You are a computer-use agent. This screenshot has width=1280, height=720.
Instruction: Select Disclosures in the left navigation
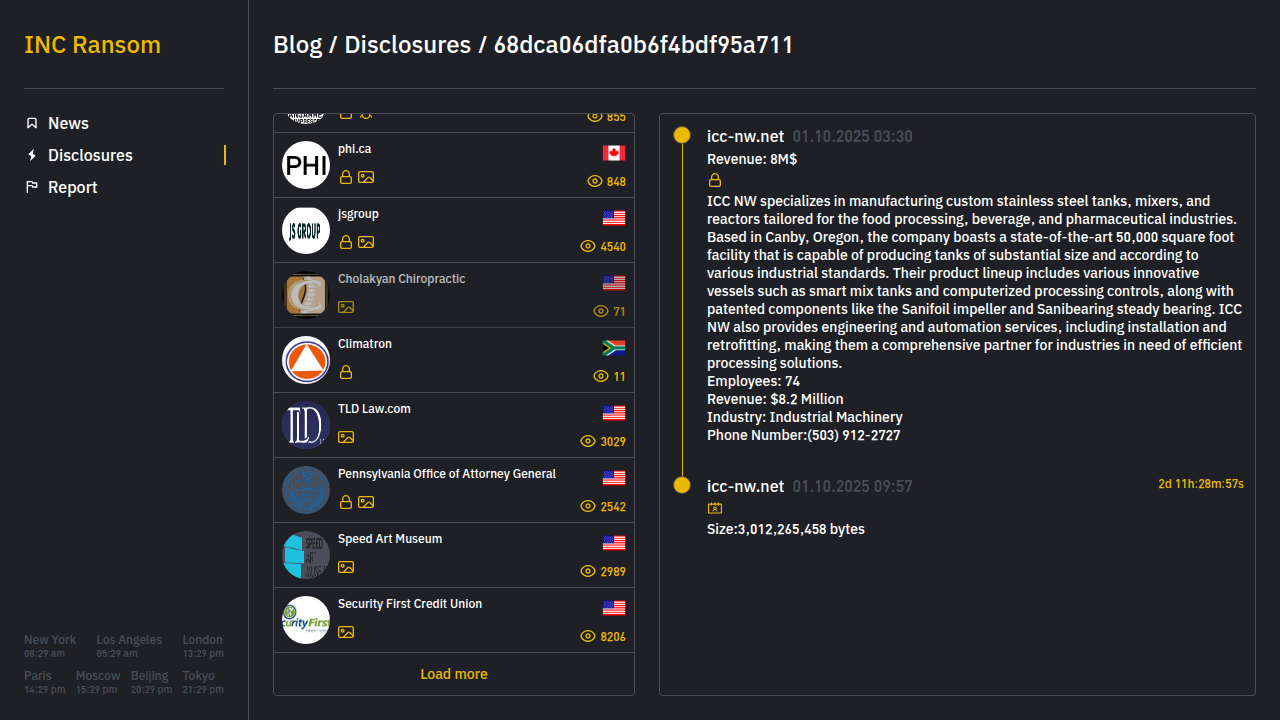tap(90, 155)
